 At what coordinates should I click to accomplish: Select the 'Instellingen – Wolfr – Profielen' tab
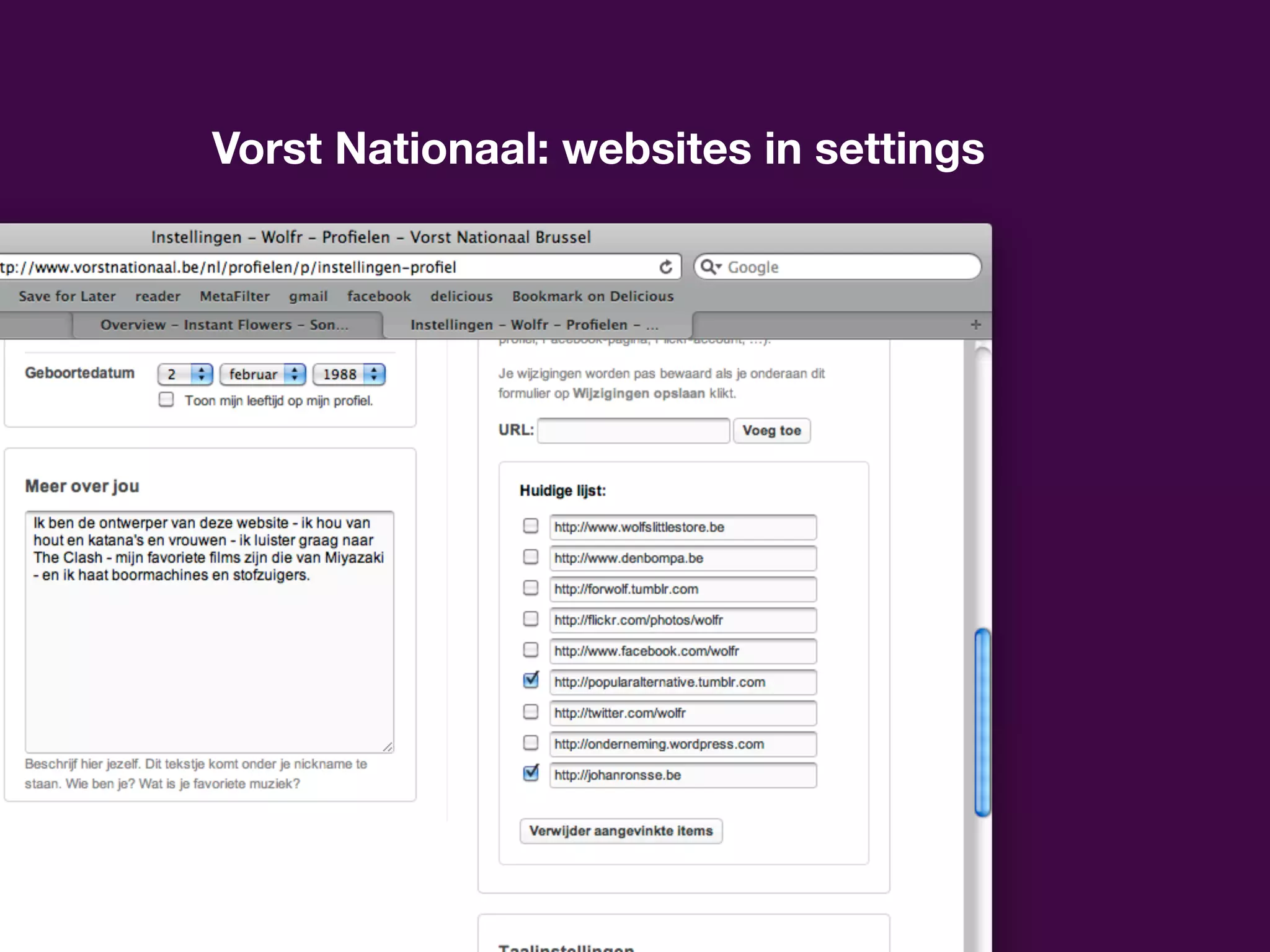point(537,325)
